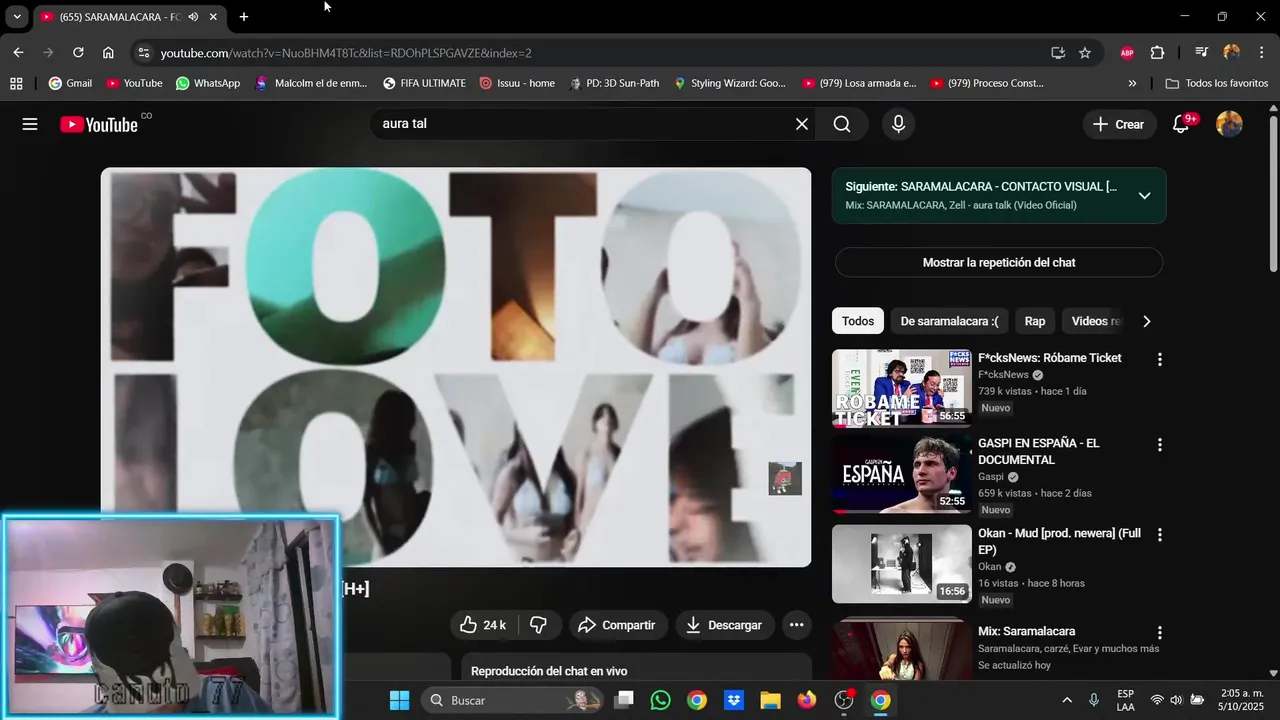This screenshot has height=720, width=1280.
Task: Go to YouTube home via logo
Action: [x=98, y=124]
